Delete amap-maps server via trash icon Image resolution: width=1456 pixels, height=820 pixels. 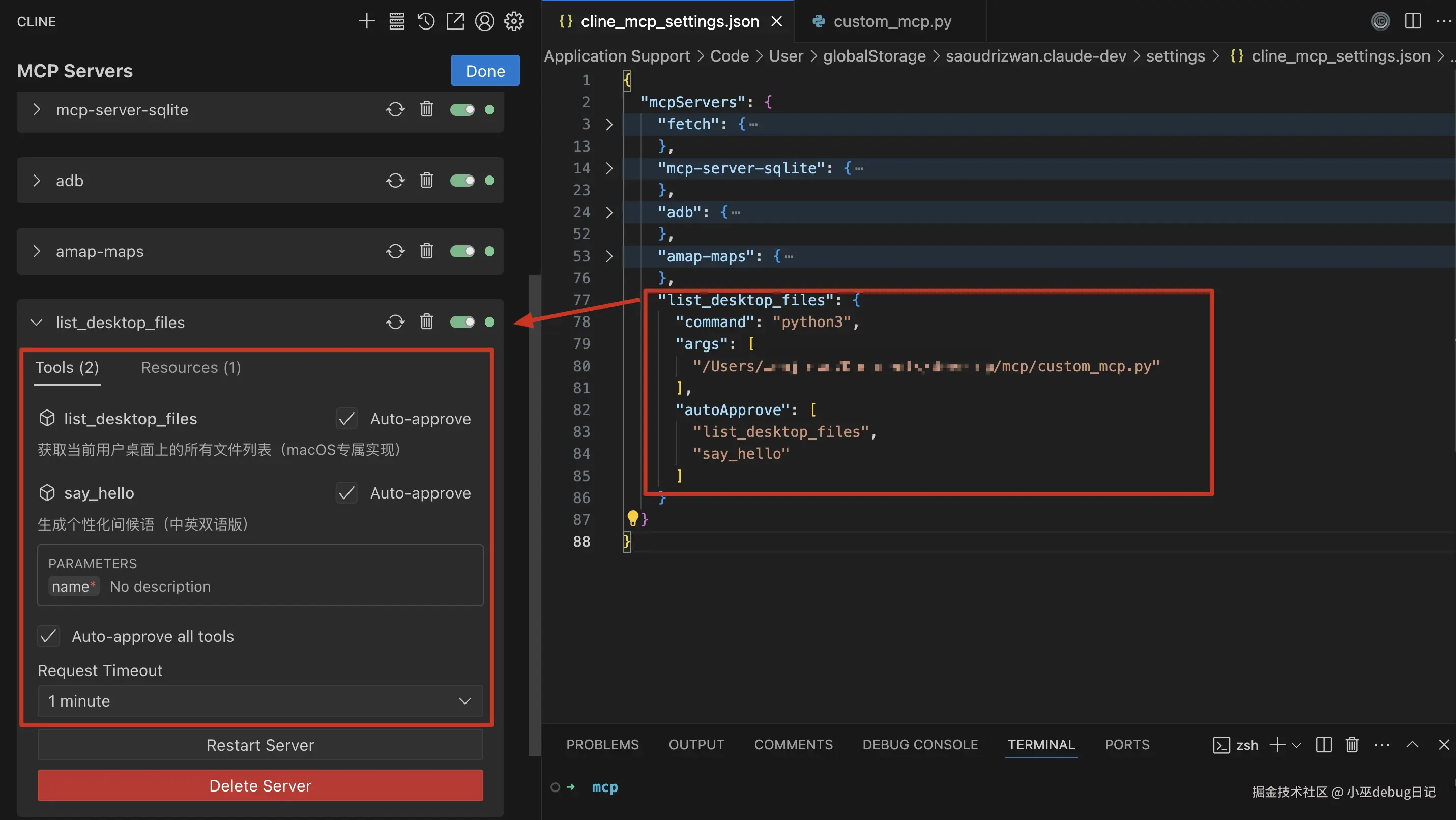(x=426, y=251)
